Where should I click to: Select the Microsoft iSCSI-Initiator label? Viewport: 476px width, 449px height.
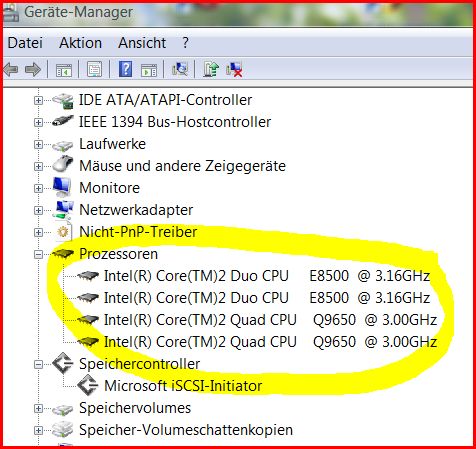pos(183,386)
